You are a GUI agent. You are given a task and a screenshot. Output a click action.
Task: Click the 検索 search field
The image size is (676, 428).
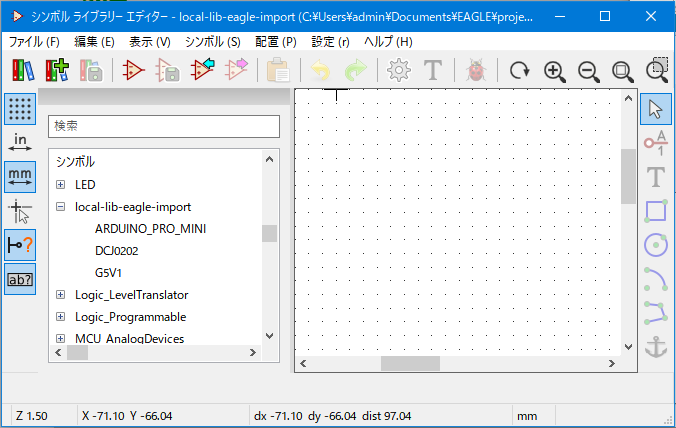click(x=164, y=126)
